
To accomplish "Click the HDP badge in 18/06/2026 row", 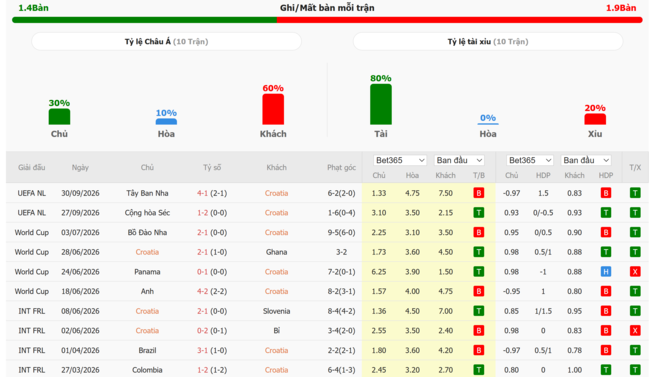I will [x=606, y=291].
